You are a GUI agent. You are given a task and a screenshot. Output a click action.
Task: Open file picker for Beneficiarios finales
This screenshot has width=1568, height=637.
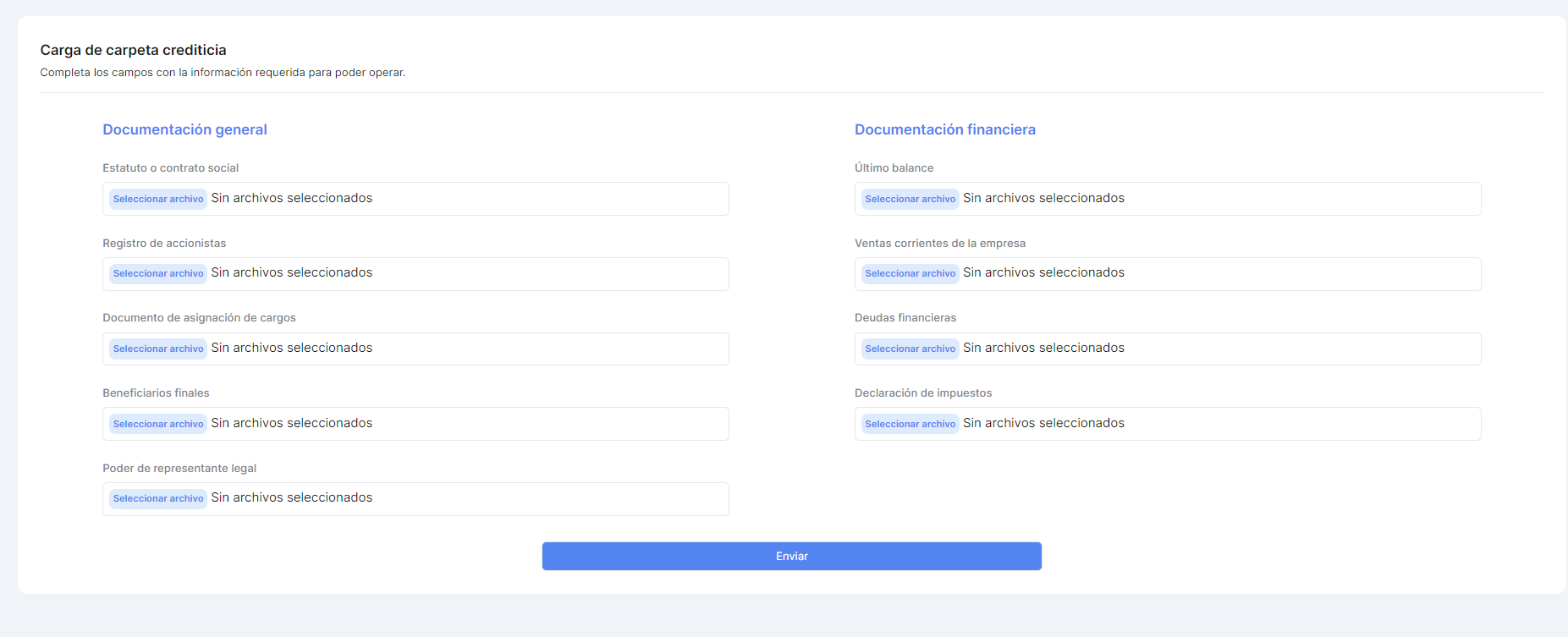(x=158, y=424)
